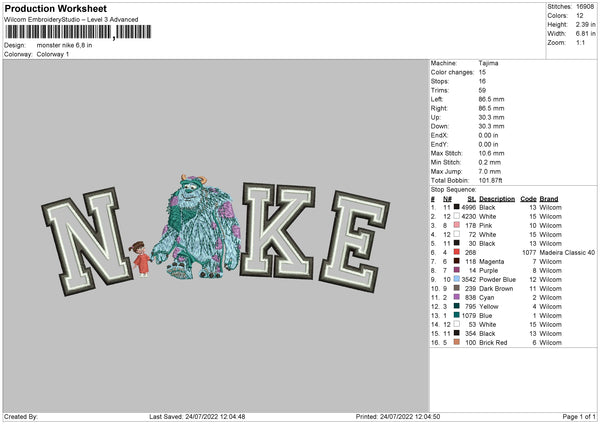This screenshot has height=424, width=600.
Task: Click the Created By label
Action: 21,416
